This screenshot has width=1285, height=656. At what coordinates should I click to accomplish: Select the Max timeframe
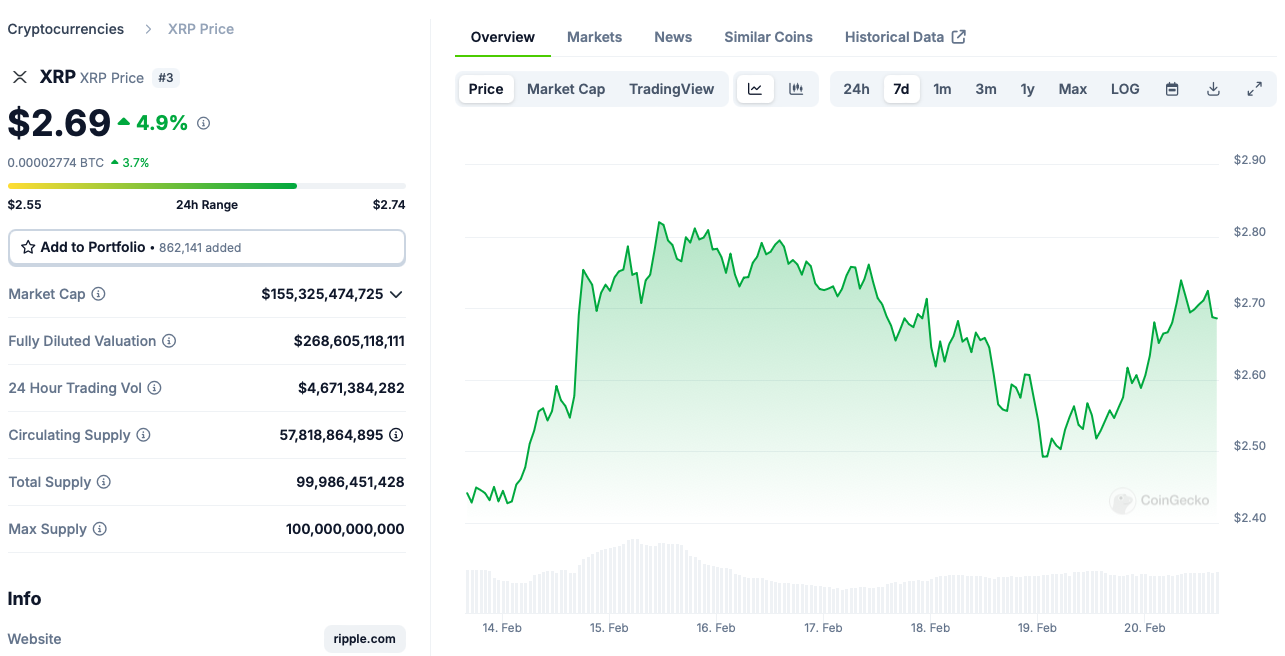pyautogui.click(x=1072, y=88)
